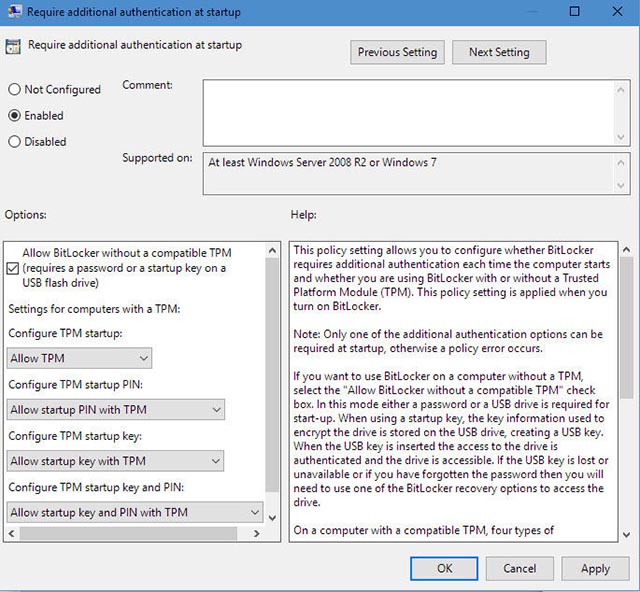
Task: Click the Cancel button
Action: [x=520, y=568]
